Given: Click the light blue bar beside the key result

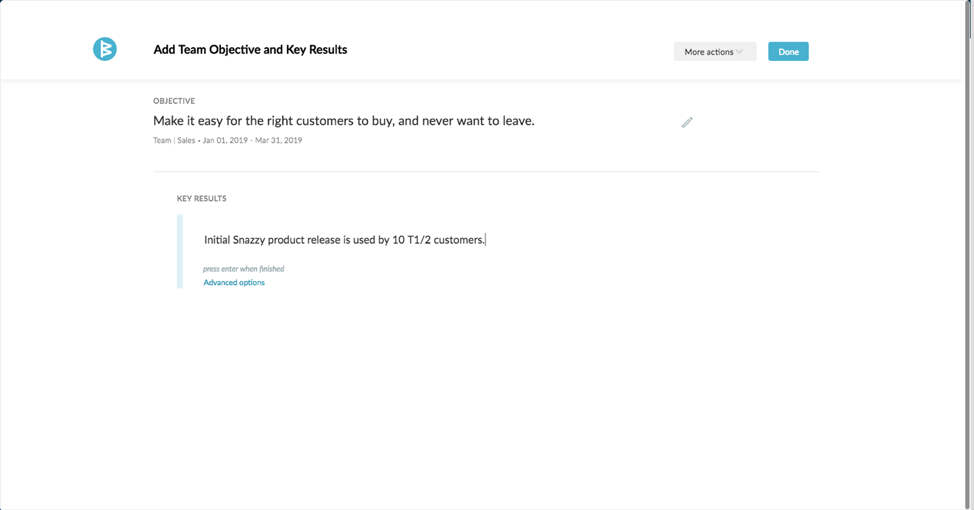Looking at the screenshot, I should [x=180, y=251].
